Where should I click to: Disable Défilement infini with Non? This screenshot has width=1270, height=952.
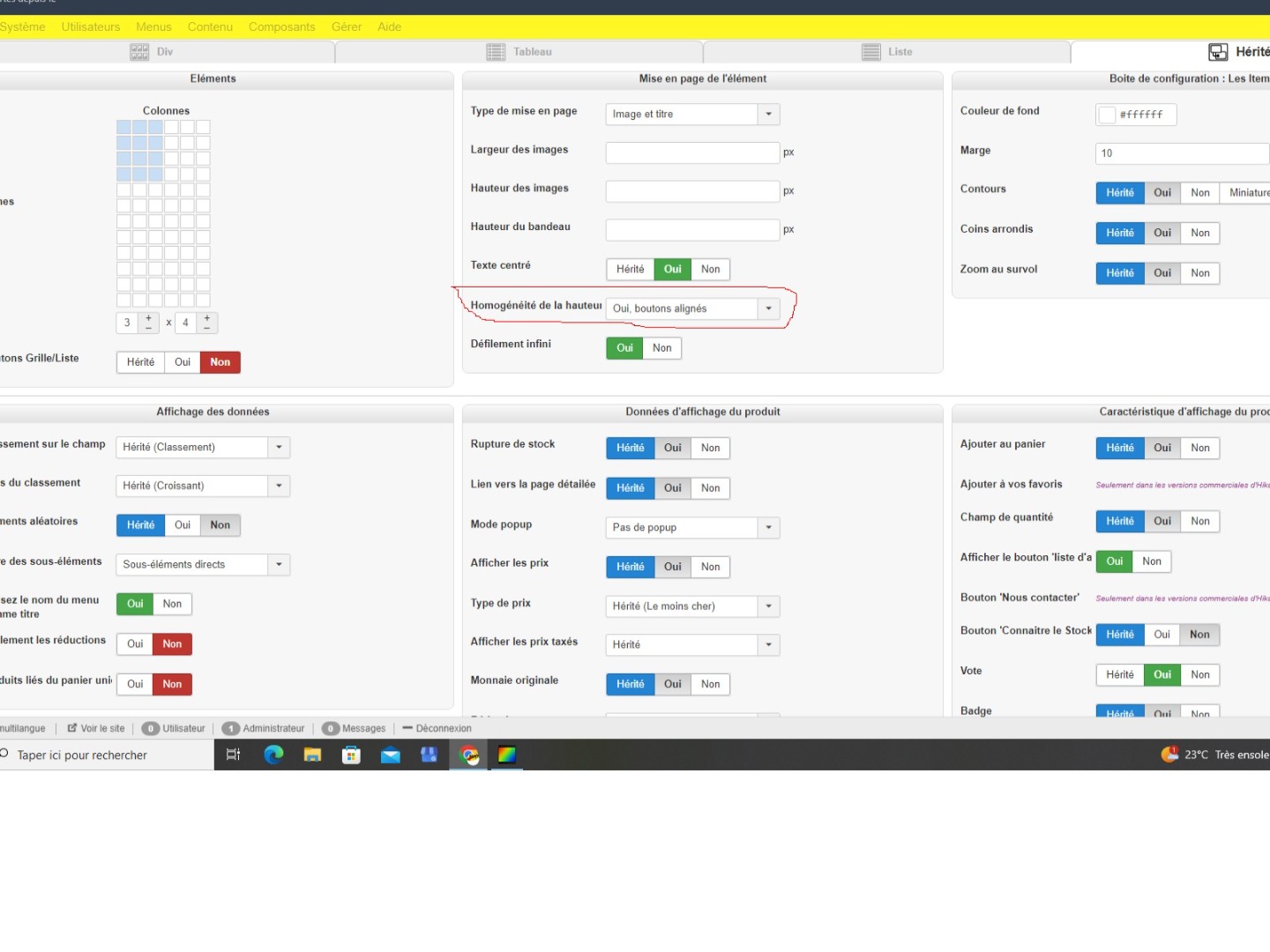[x=661, y=348]
